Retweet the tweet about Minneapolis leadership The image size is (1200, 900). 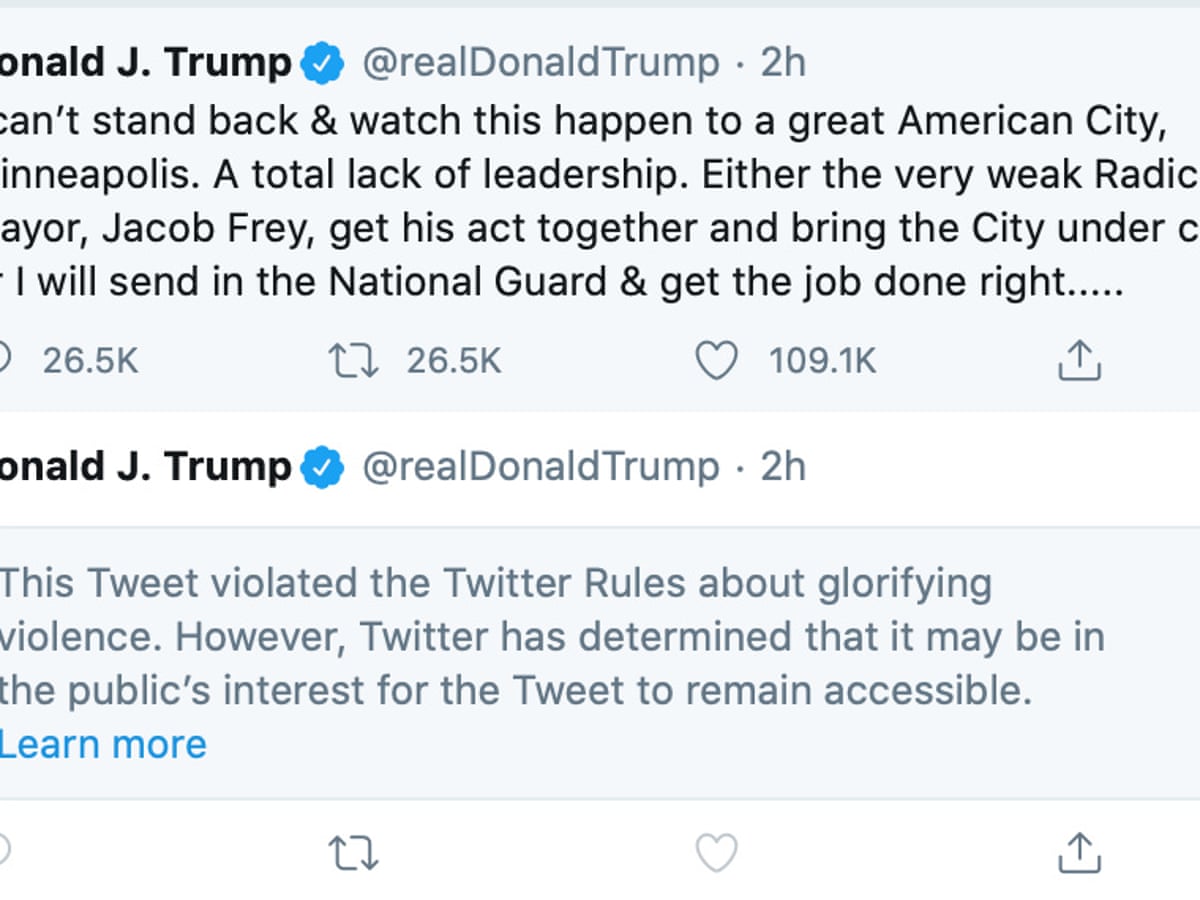point(354,361)
